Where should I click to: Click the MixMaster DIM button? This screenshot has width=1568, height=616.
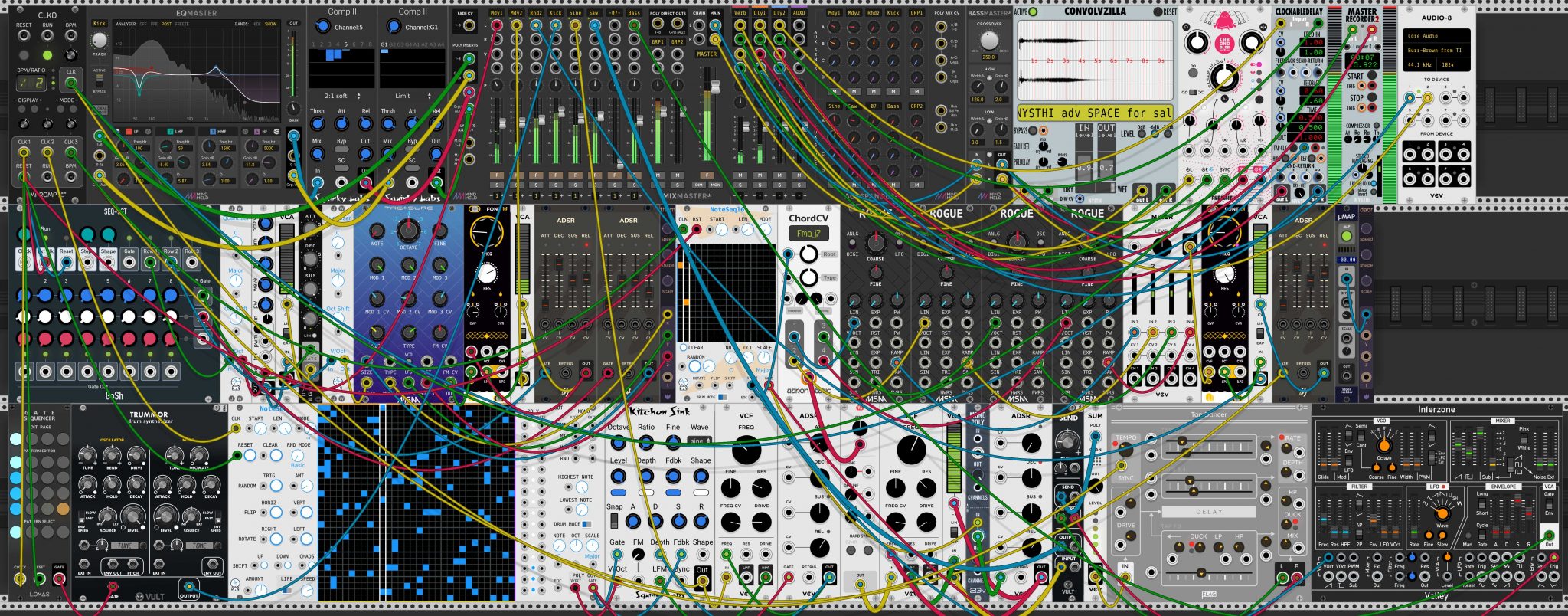point(698,185)
